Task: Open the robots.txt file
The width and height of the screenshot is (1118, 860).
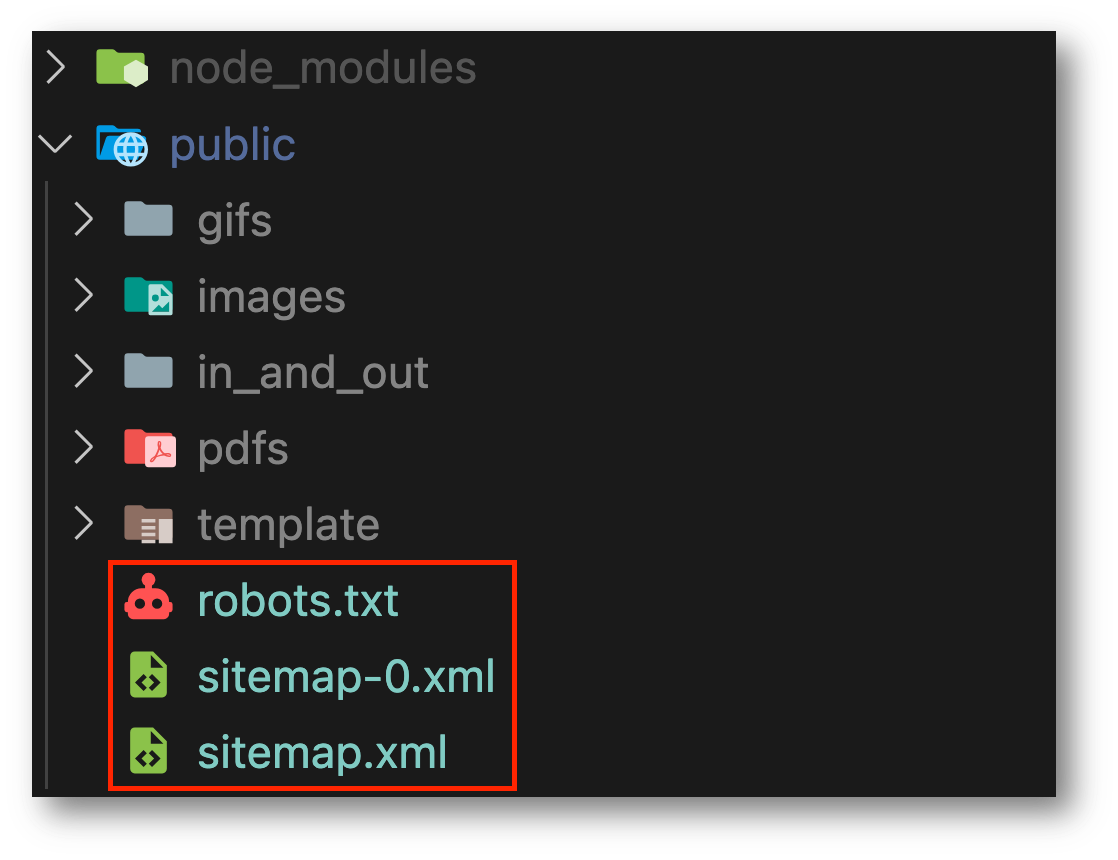Action: tap(298, 600)
